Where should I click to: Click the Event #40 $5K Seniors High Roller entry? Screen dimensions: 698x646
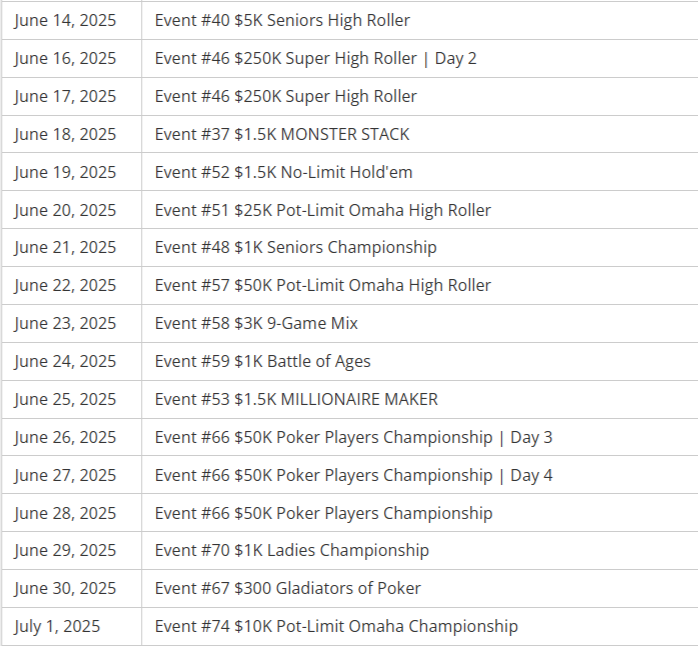pos(282,20)
